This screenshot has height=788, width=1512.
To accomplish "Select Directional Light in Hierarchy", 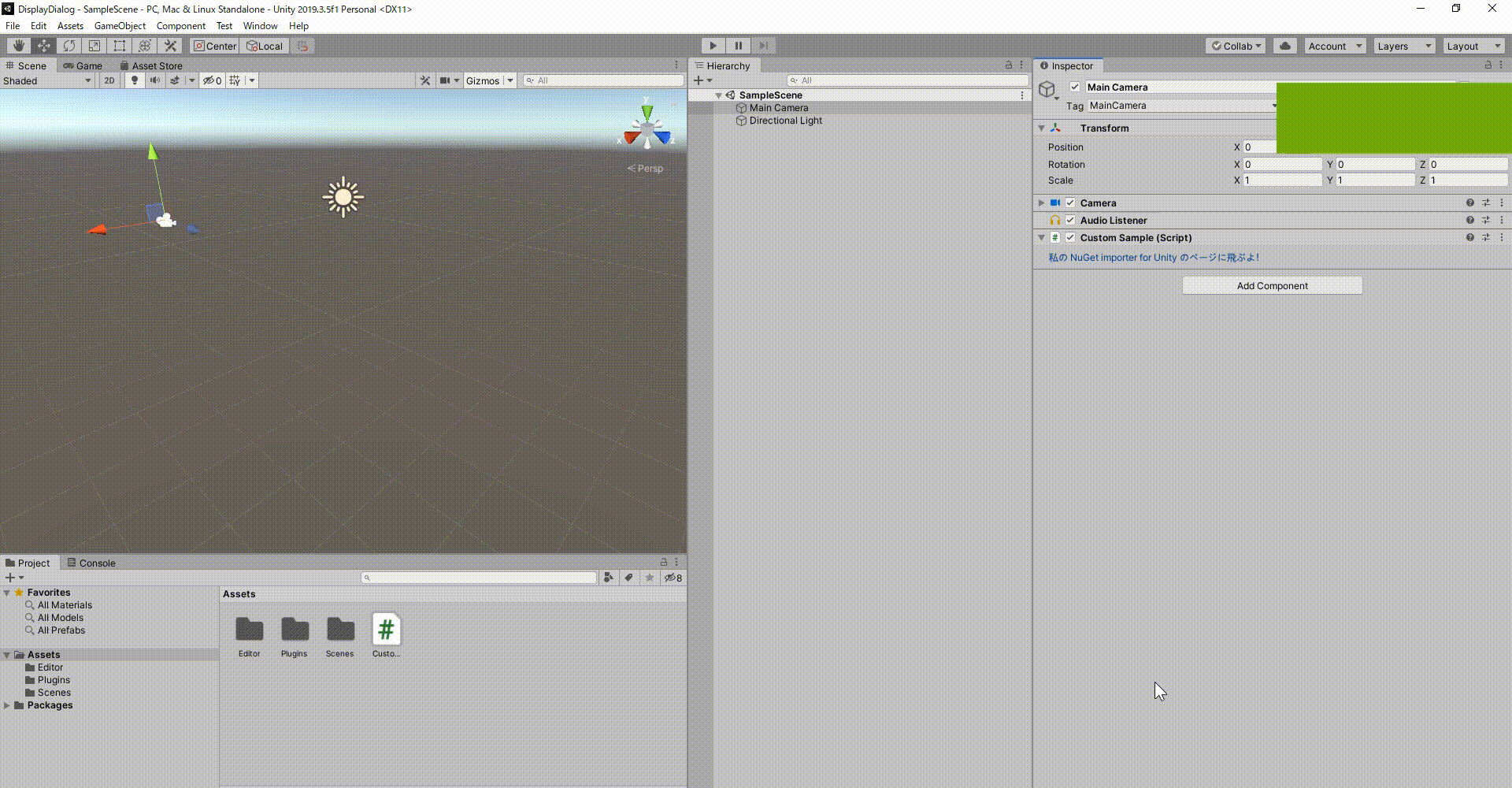I will [x=785, y=121].
